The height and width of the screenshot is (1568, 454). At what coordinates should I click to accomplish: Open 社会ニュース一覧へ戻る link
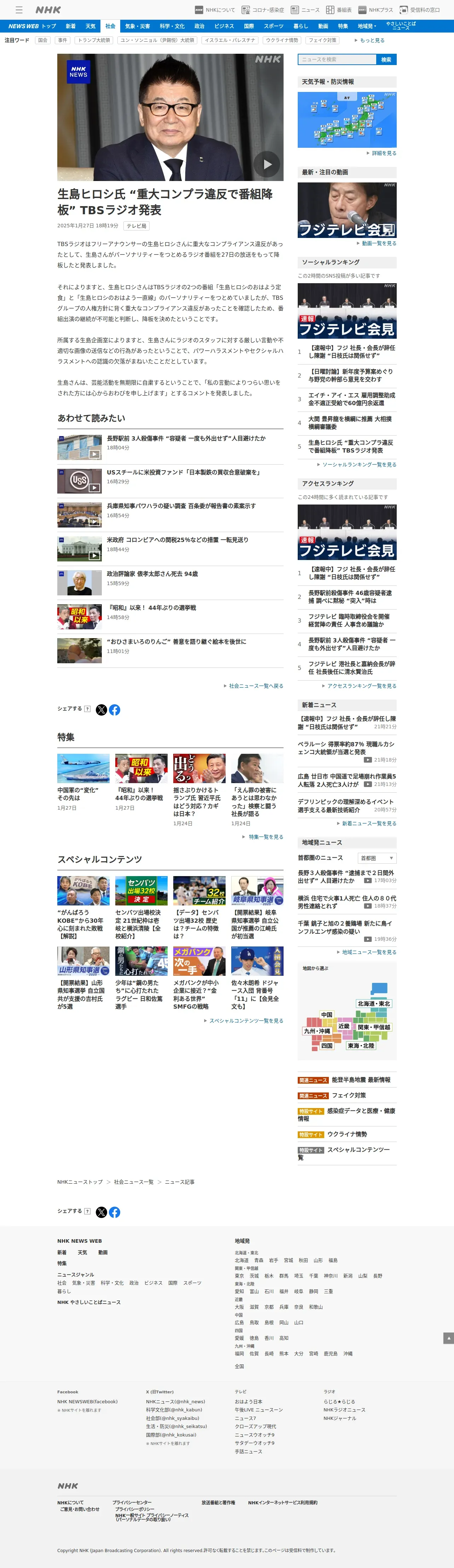[253, 686]
